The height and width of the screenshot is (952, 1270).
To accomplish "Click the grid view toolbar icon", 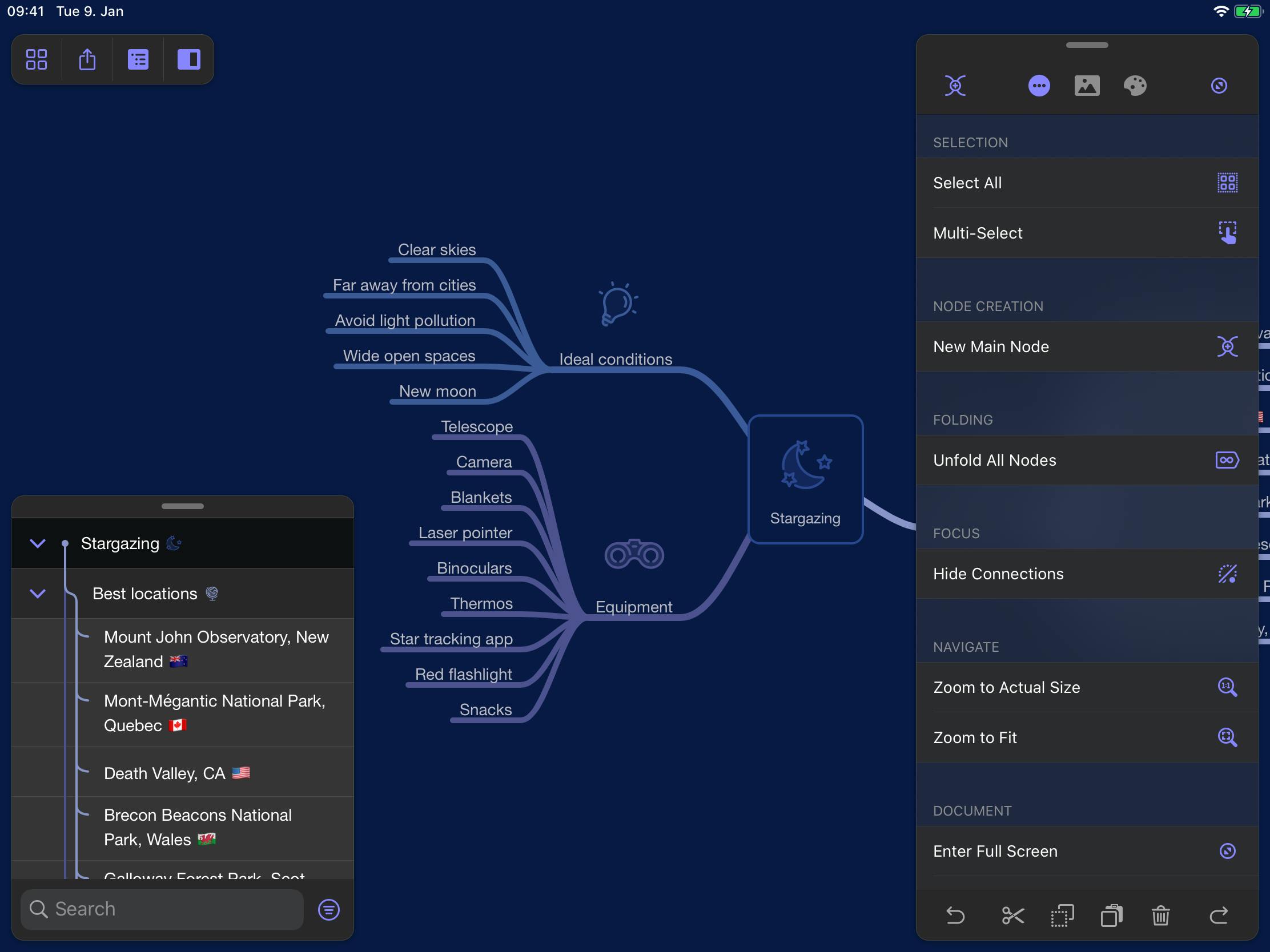I will (35, 59).
